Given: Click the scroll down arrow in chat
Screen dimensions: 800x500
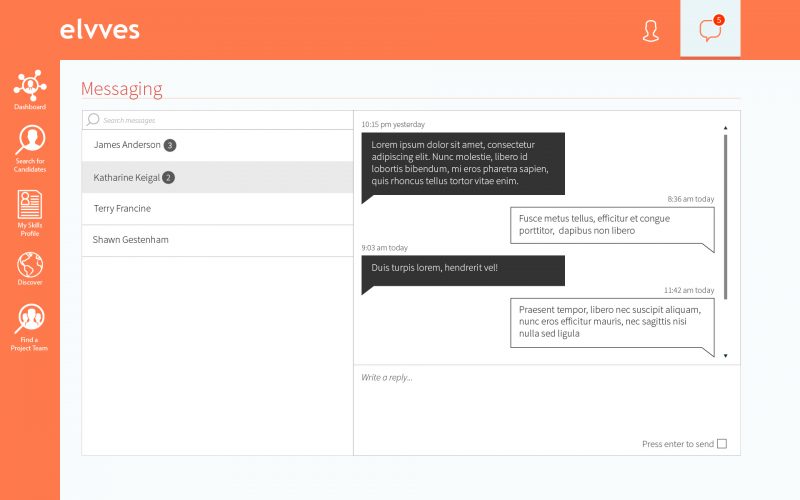Looking at the screenshot, I should [x=725, y=356].
